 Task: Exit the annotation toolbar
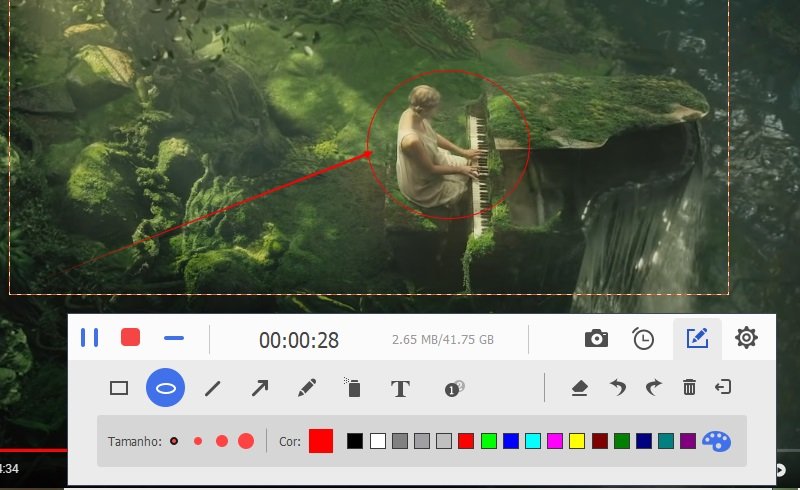pos(723,387)
